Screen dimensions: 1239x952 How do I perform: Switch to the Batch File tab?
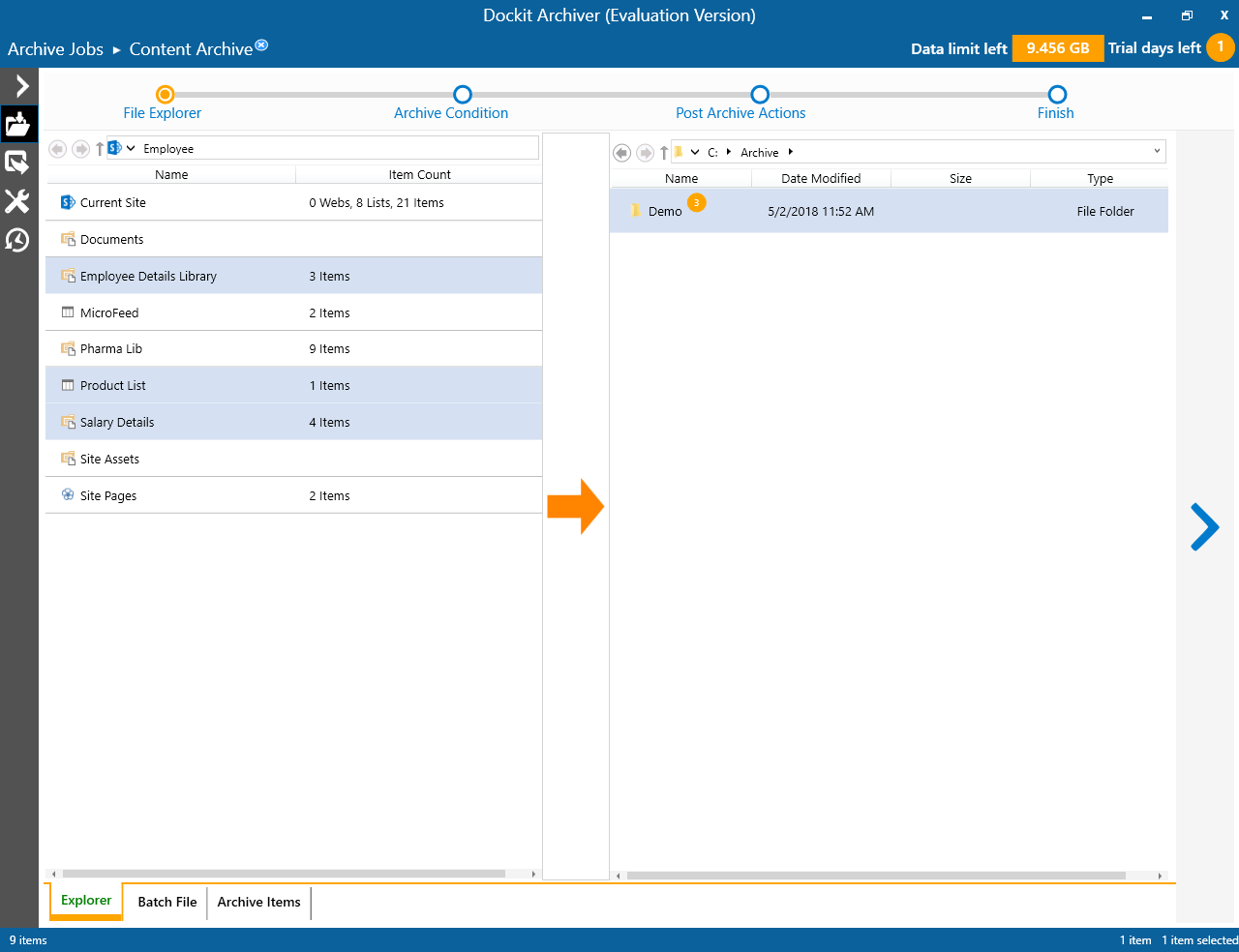tap(166, 902)
